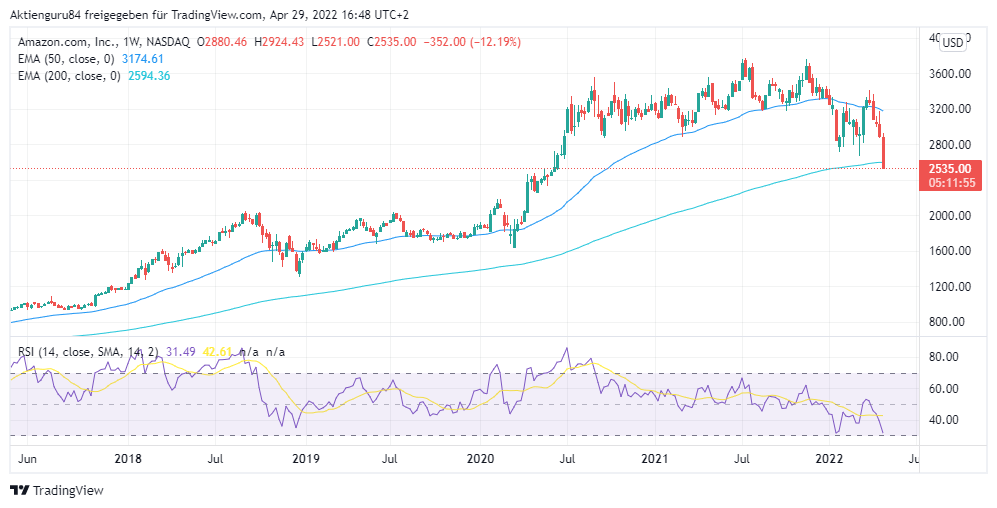997x508 pixels.
Task: Click the EMA (50, close, 0) indicator label
Action: tap(66, 59)
